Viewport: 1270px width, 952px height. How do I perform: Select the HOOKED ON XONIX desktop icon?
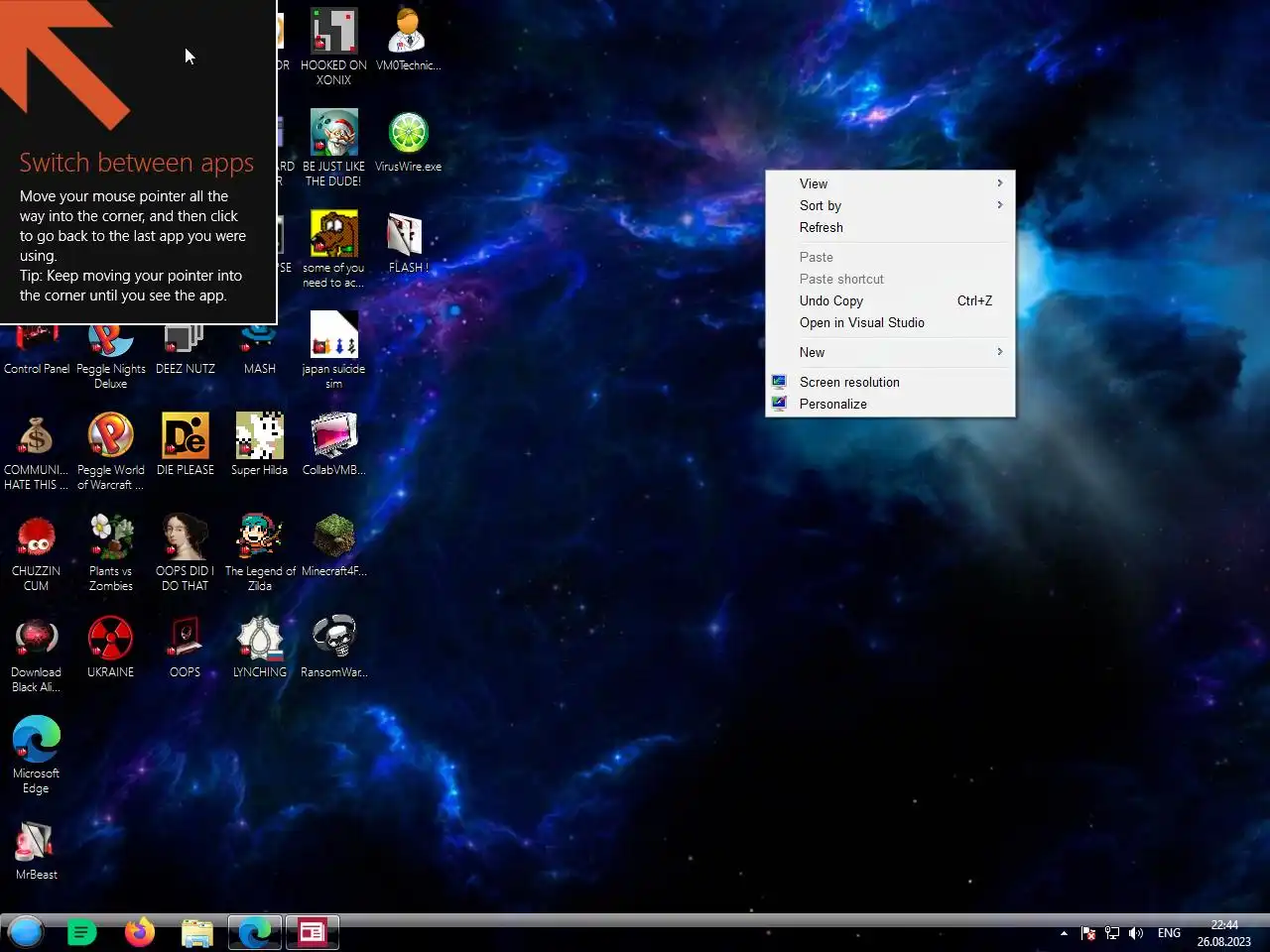pos(333,46)
